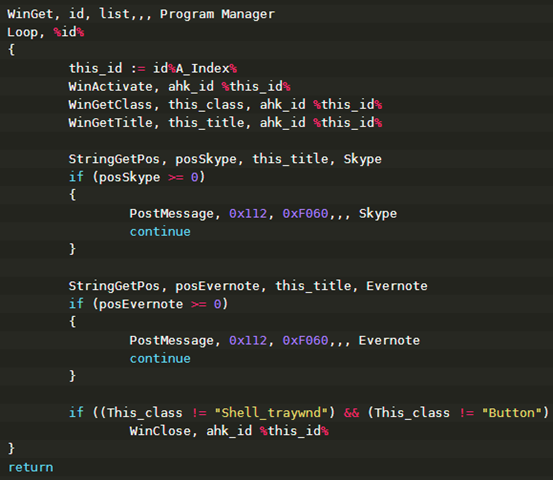Click the 0x112 value in Skype PostMessage

tap(248, 214)
